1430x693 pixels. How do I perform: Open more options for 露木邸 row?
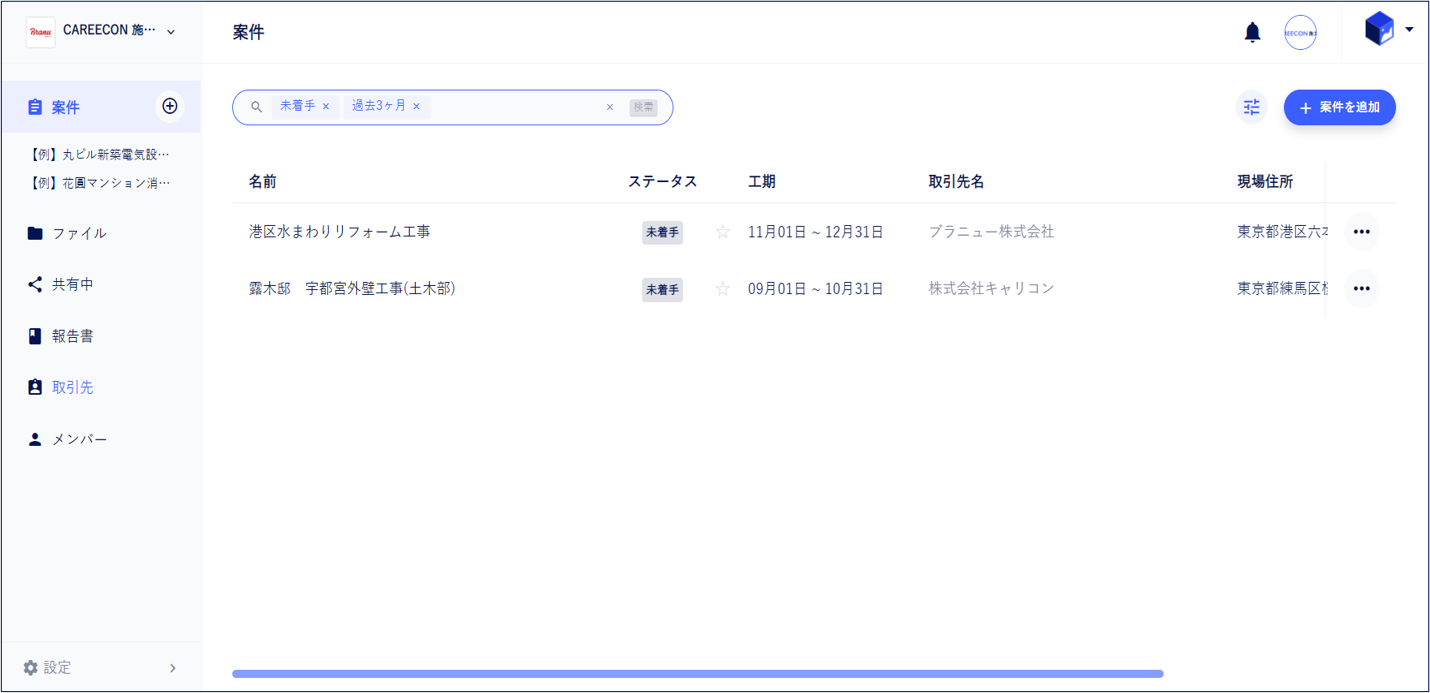[x=1361, y=289]
